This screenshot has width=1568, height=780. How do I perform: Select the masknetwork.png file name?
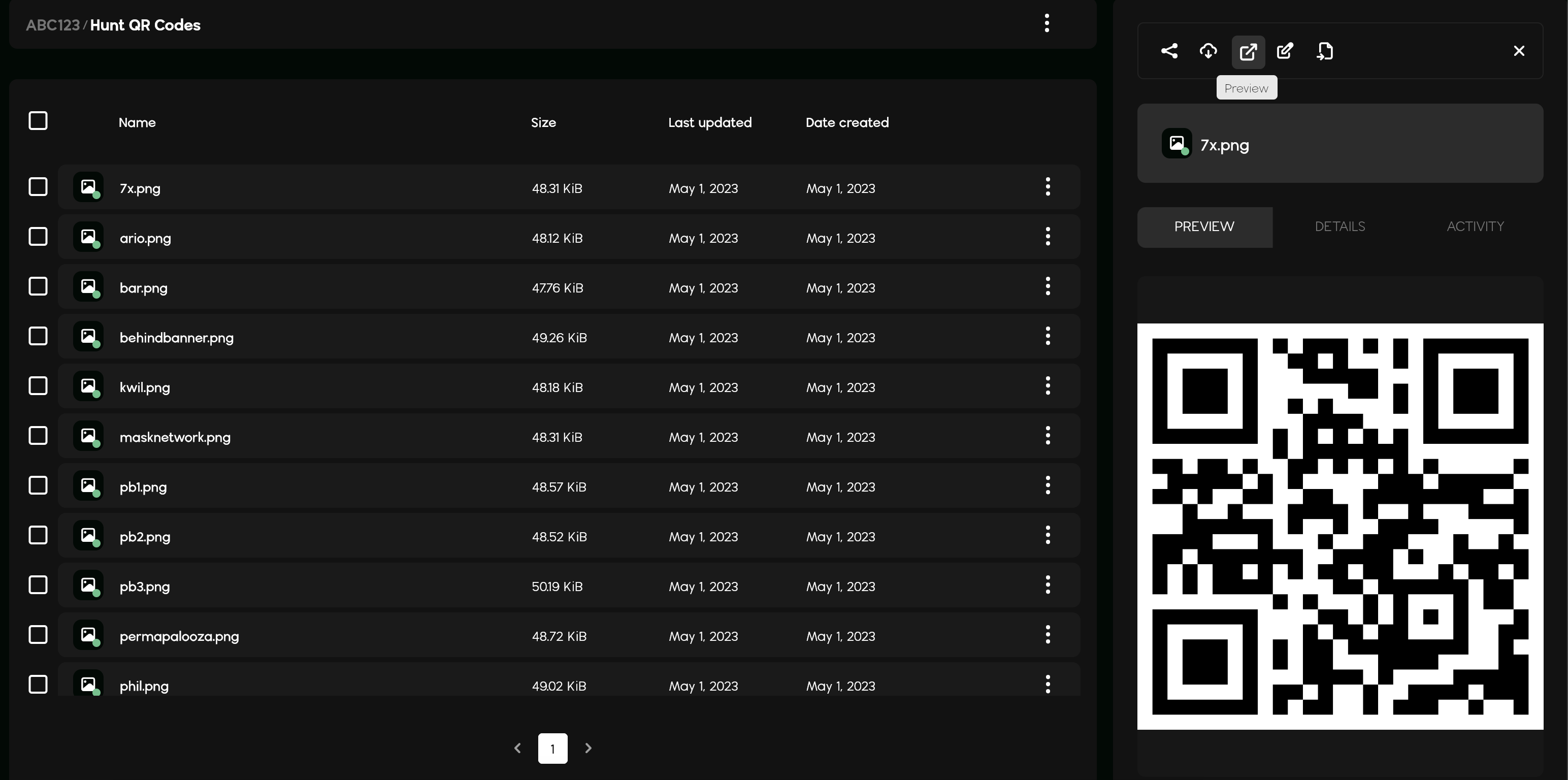175,437
